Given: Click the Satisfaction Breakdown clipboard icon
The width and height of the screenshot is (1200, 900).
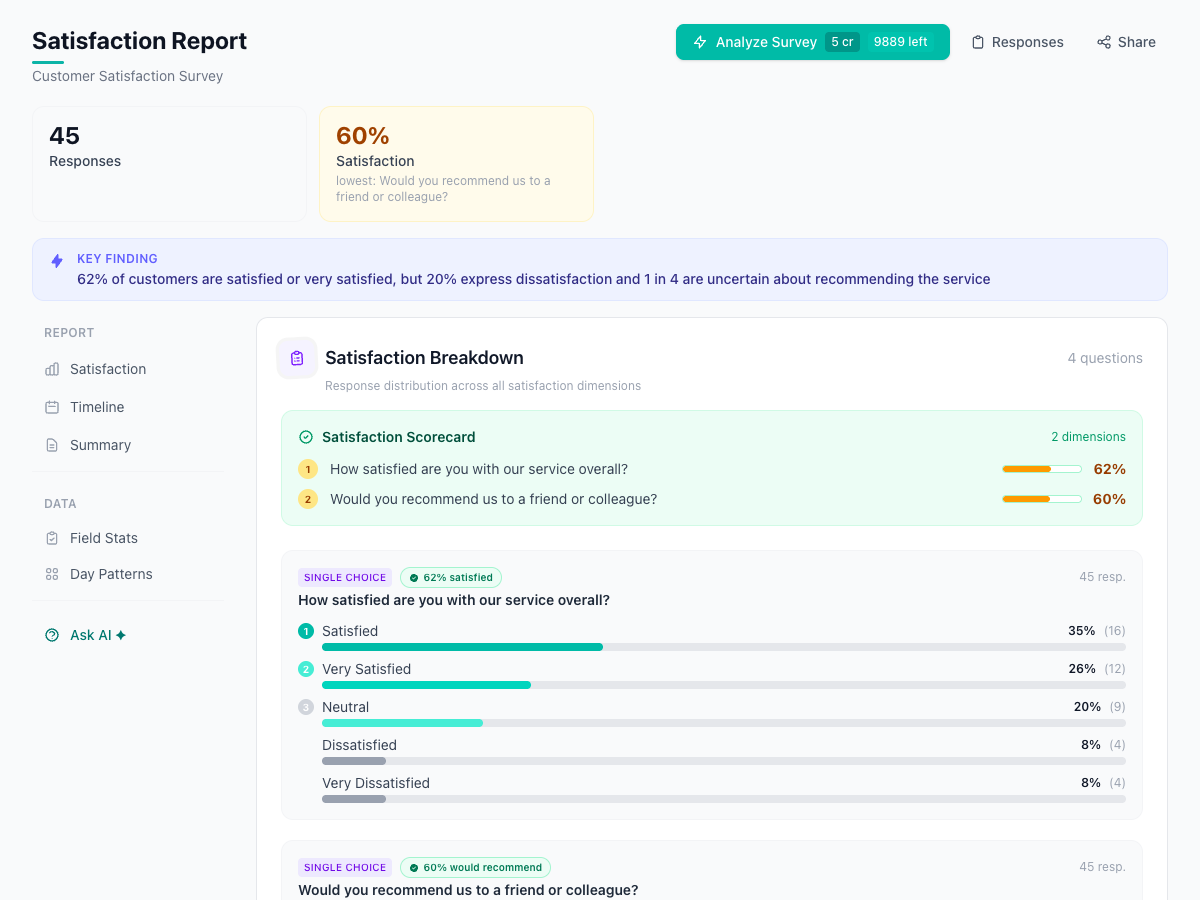Looking at the screenshot, I should tap(297, 358).
